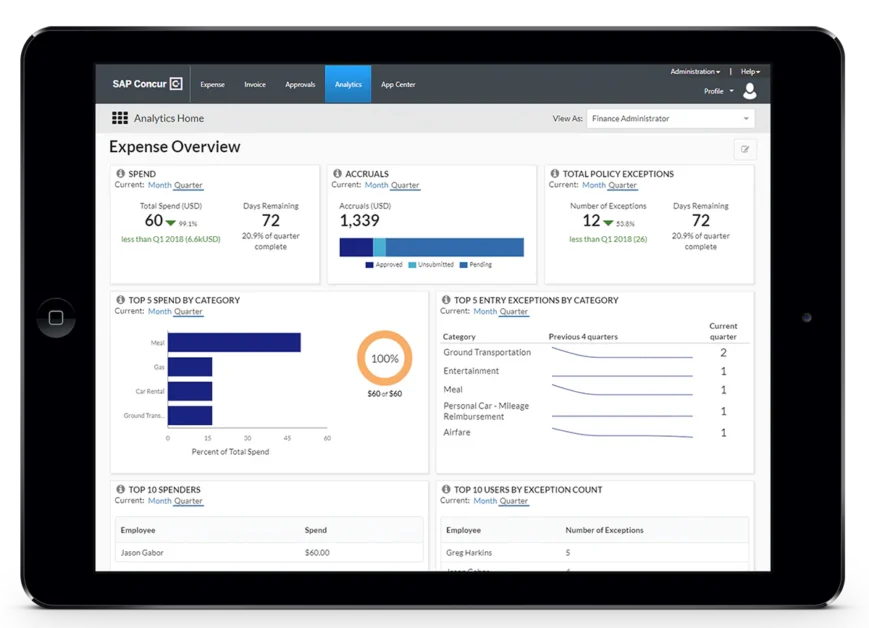Viewport: 869px width, 628px height.
Task: Click info icon next to Spend
Action: click(x=120, y=174)
